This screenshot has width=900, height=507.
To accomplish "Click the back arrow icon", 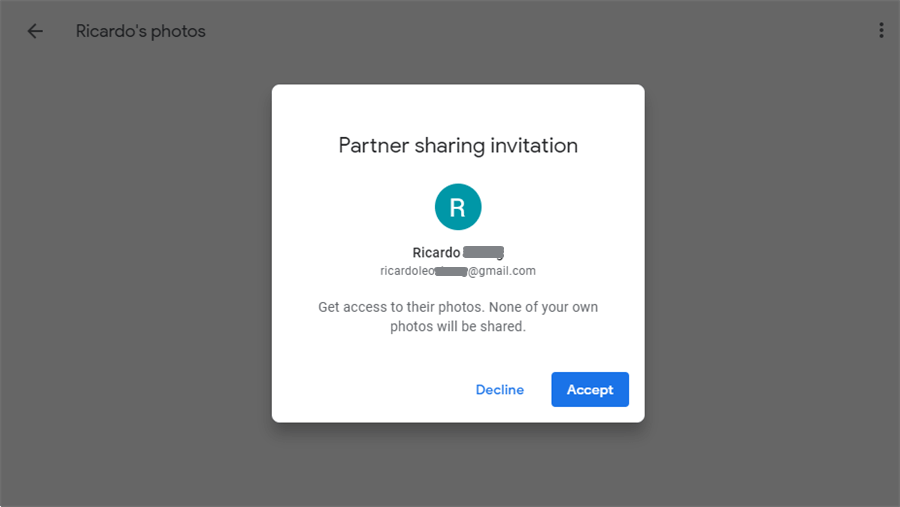I will pos(35,31).
